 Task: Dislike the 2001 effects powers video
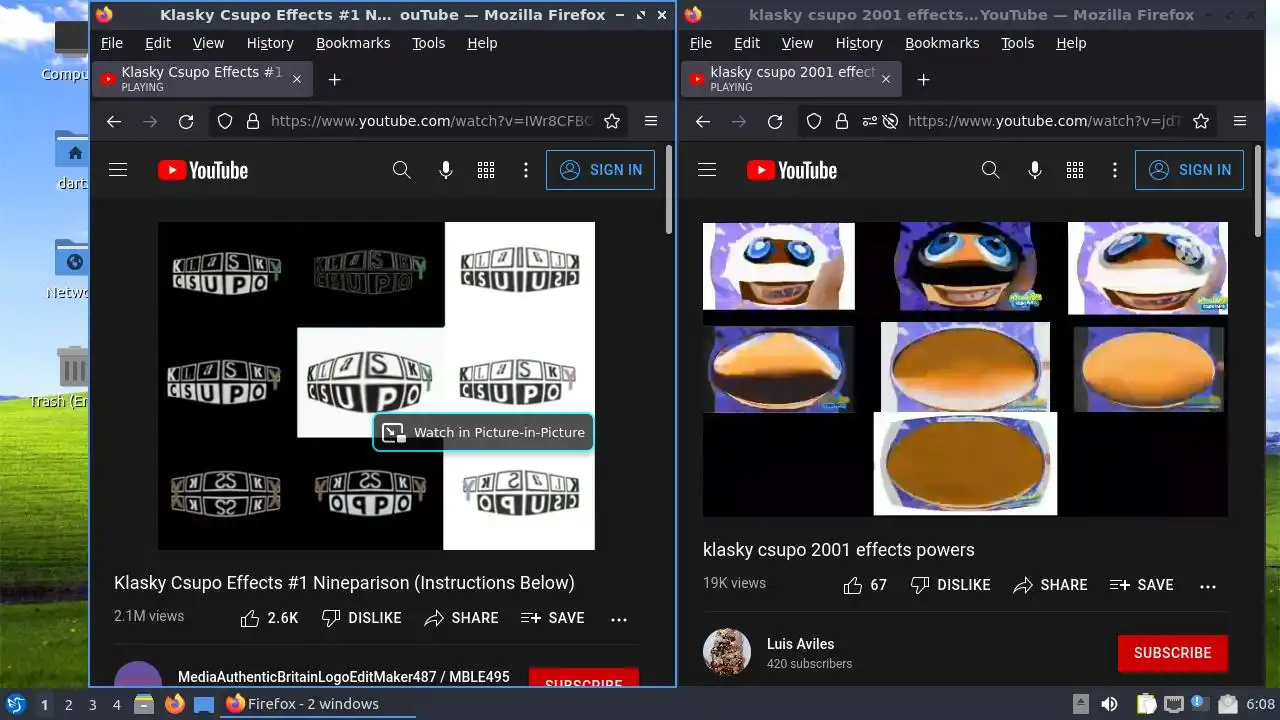pyautogui.click(x=950, y=585)
